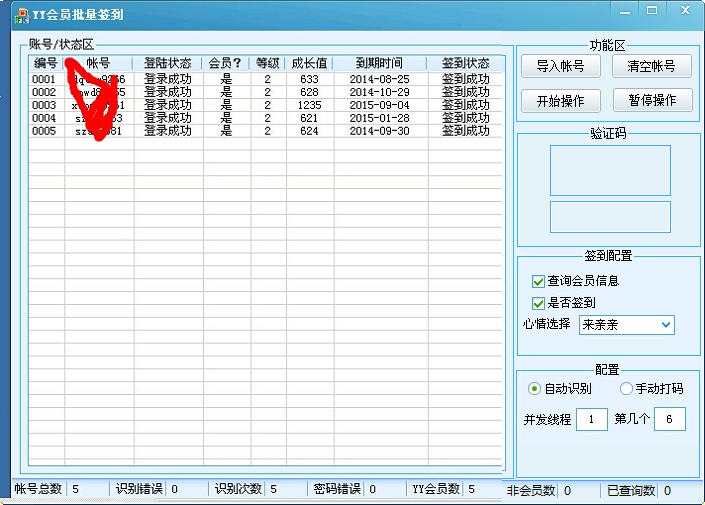The height and width of the screenshot is (505, 705).
Task: Click growth value 628
Action: pyautogui.click(x=309, y=93)
